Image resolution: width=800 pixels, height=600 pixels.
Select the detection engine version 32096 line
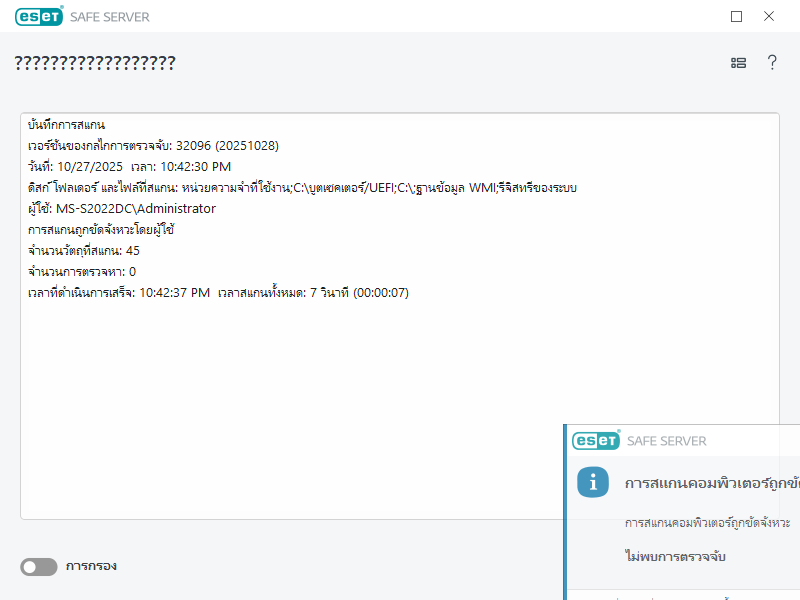pyautogui.click(x=153, y=146)
